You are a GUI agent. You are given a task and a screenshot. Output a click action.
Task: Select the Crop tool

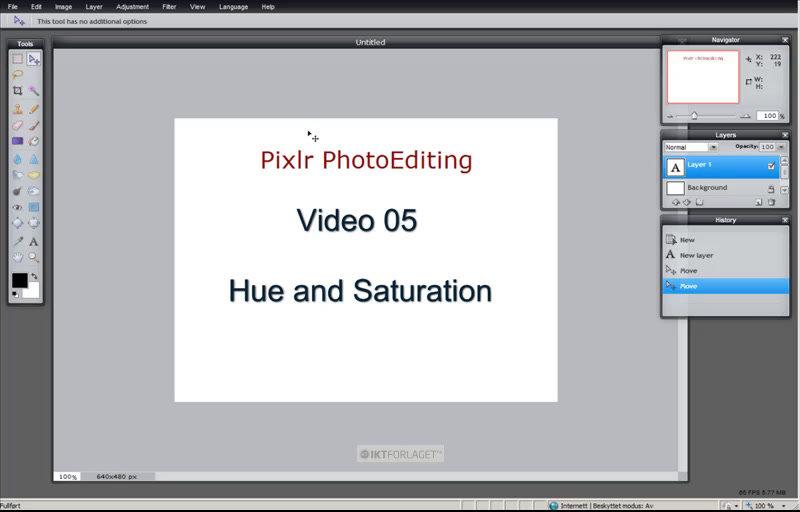click(17, 91)
